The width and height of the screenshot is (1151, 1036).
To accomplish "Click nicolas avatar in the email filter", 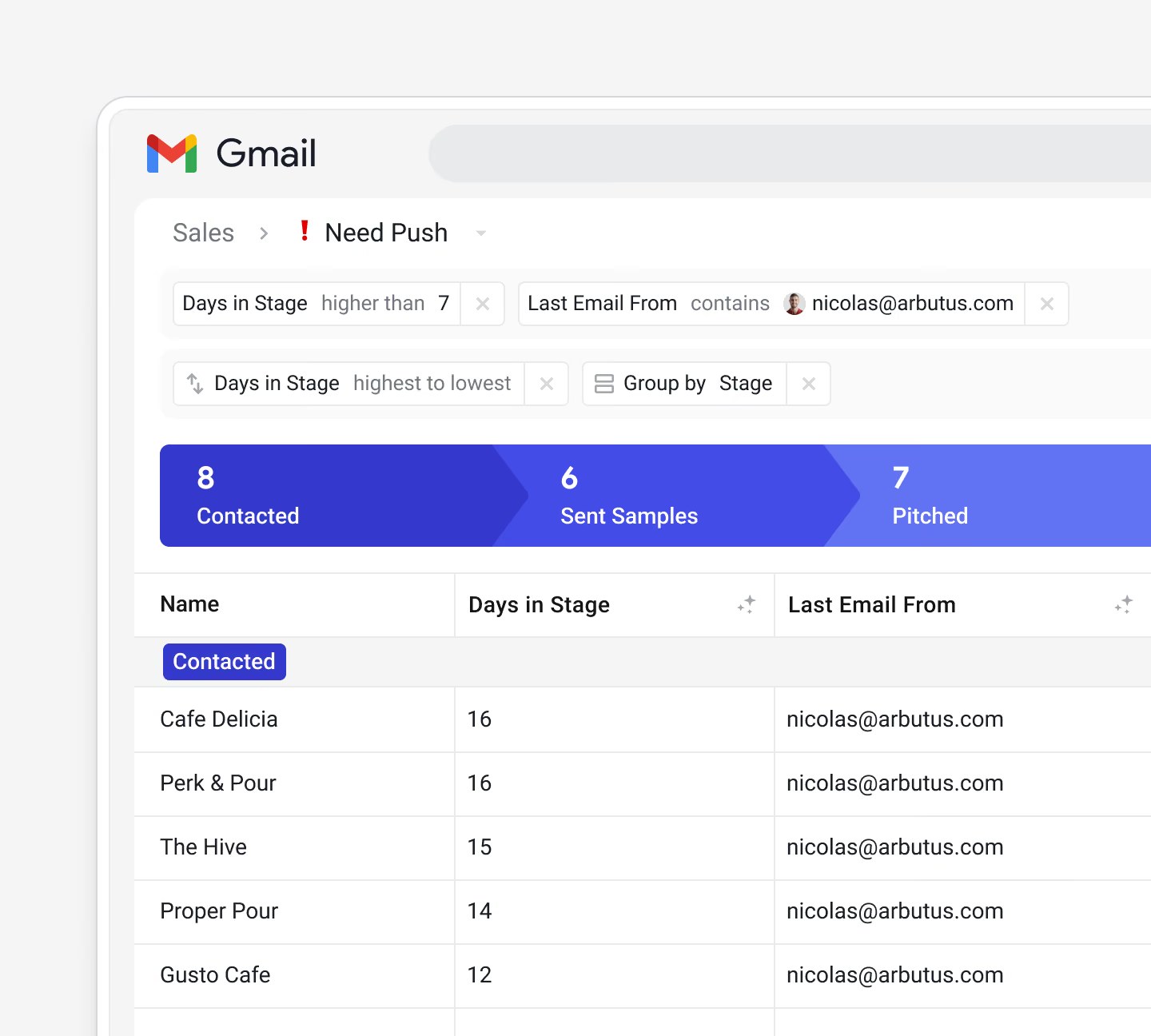I will tap(795, 304).
